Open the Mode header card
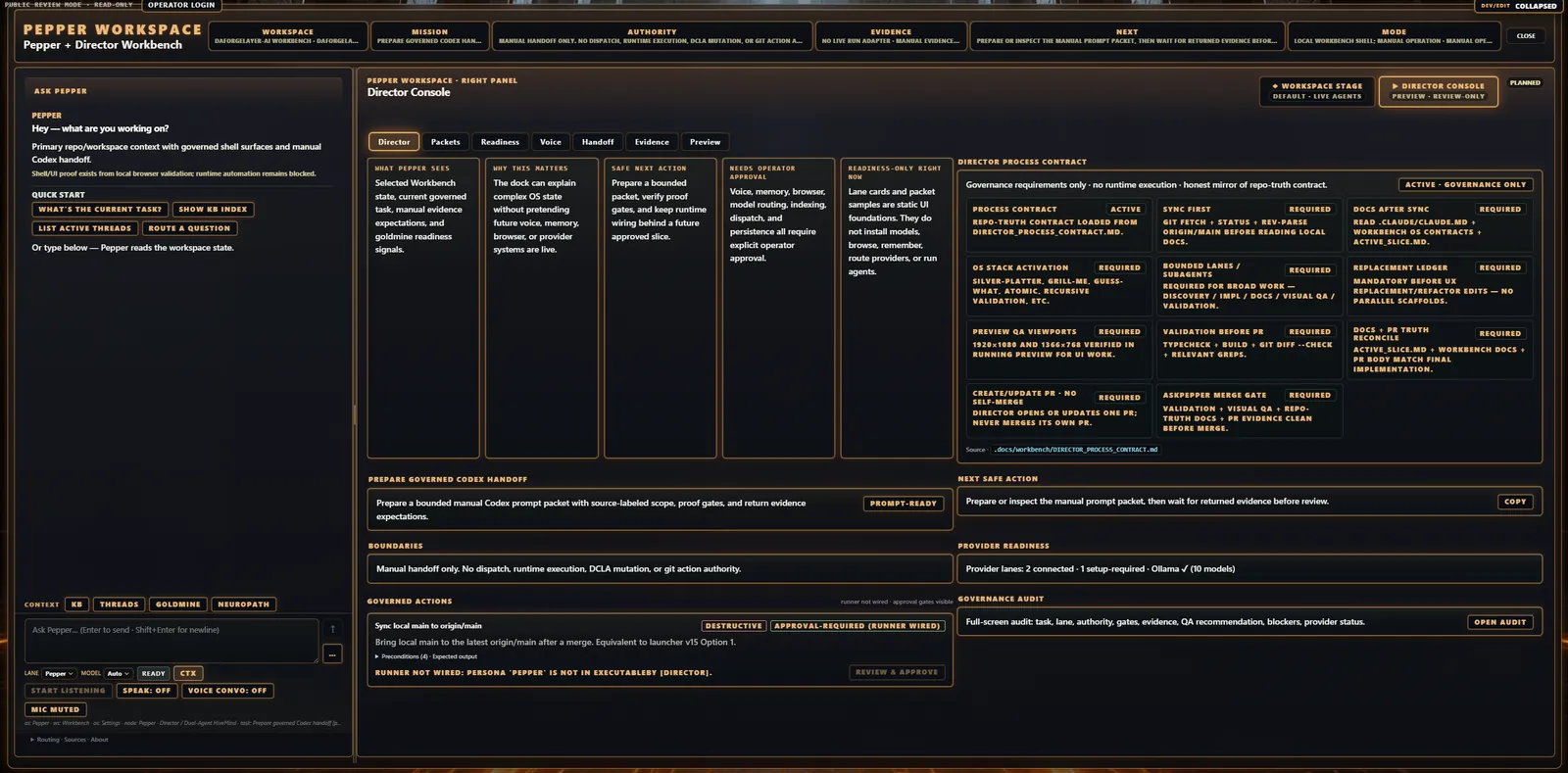Image resolution: width=1568 pixels, height=773 pixels. [x=1394, y=36]
